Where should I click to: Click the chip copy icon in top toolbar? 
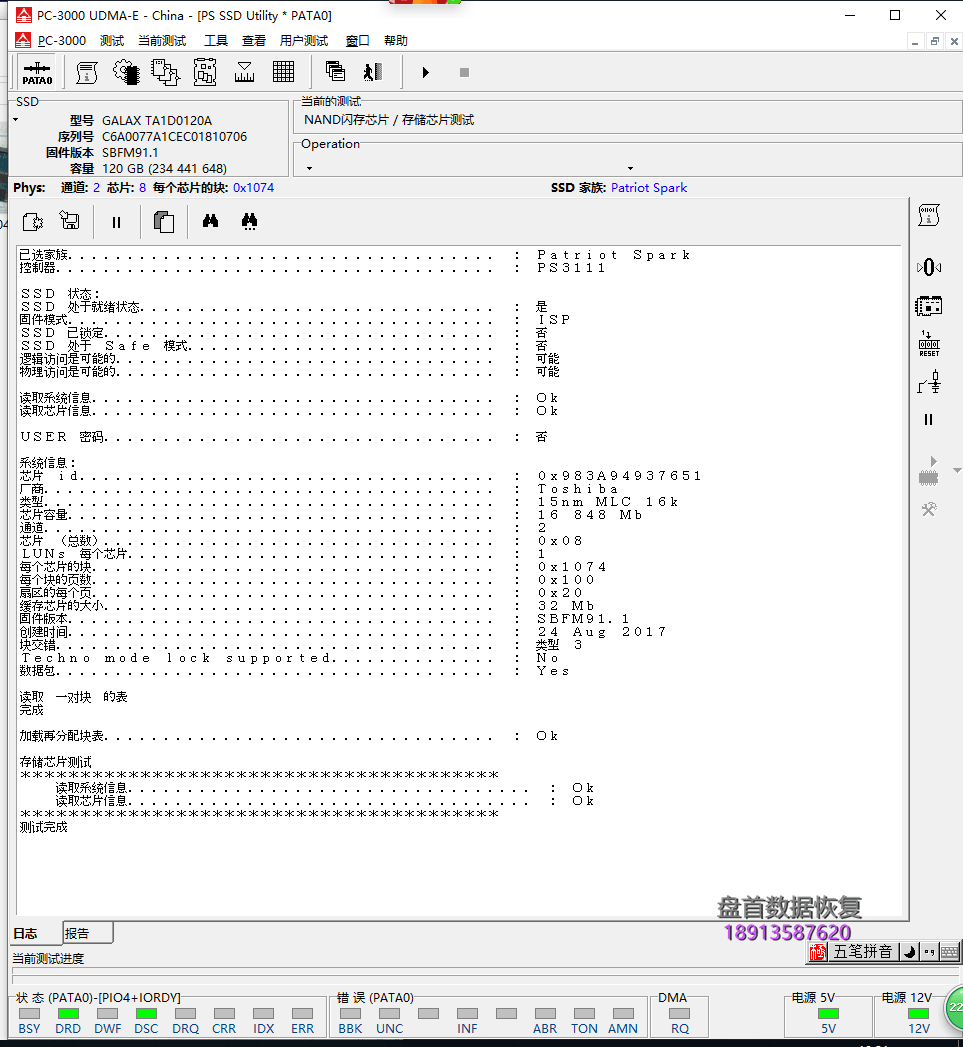(165, 72)
